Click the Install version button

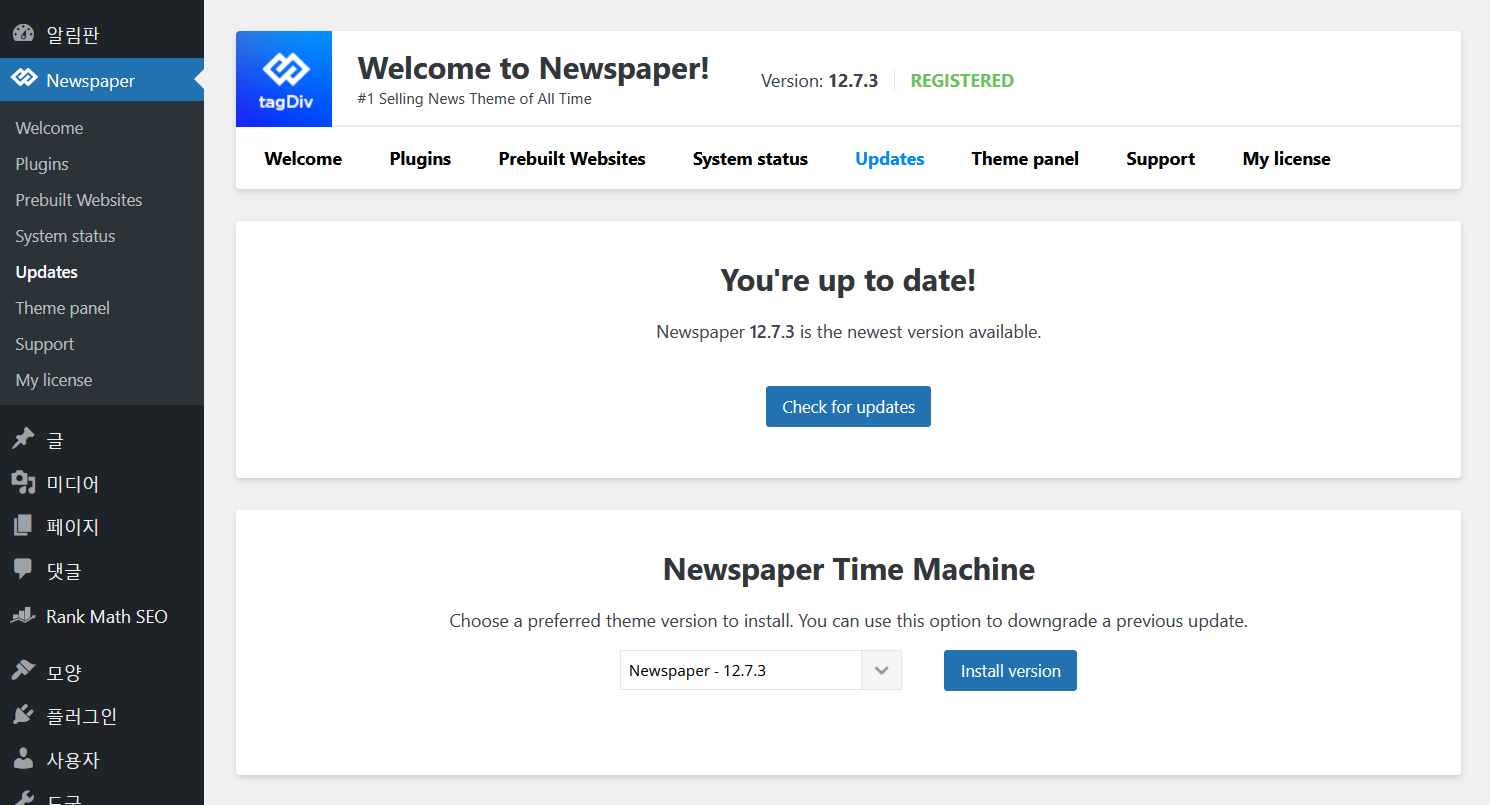click(x=1010, y=671)
